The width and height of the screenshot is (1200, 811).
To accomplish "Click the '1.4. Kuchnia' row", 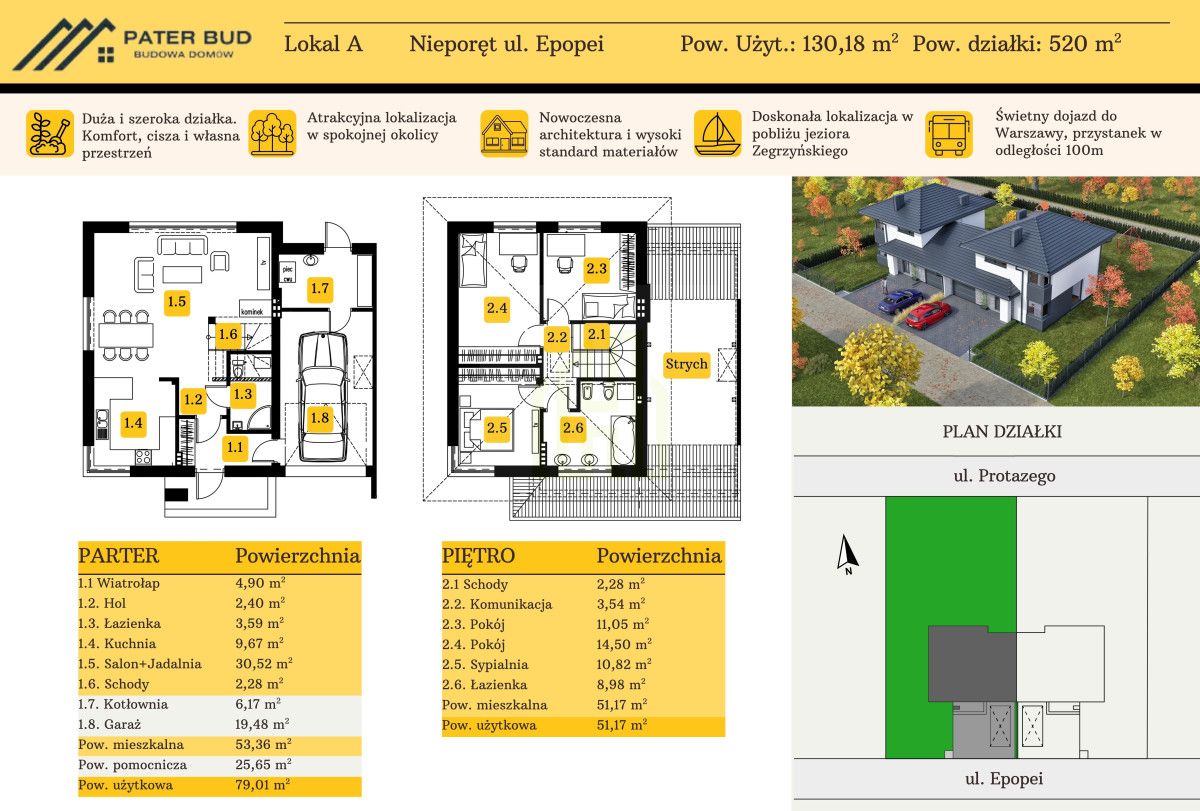I will (x=219, y=643).
